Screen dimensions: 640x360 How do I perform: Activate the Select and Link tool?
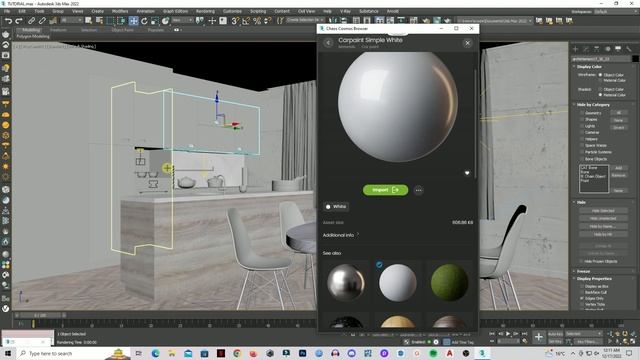31,20
